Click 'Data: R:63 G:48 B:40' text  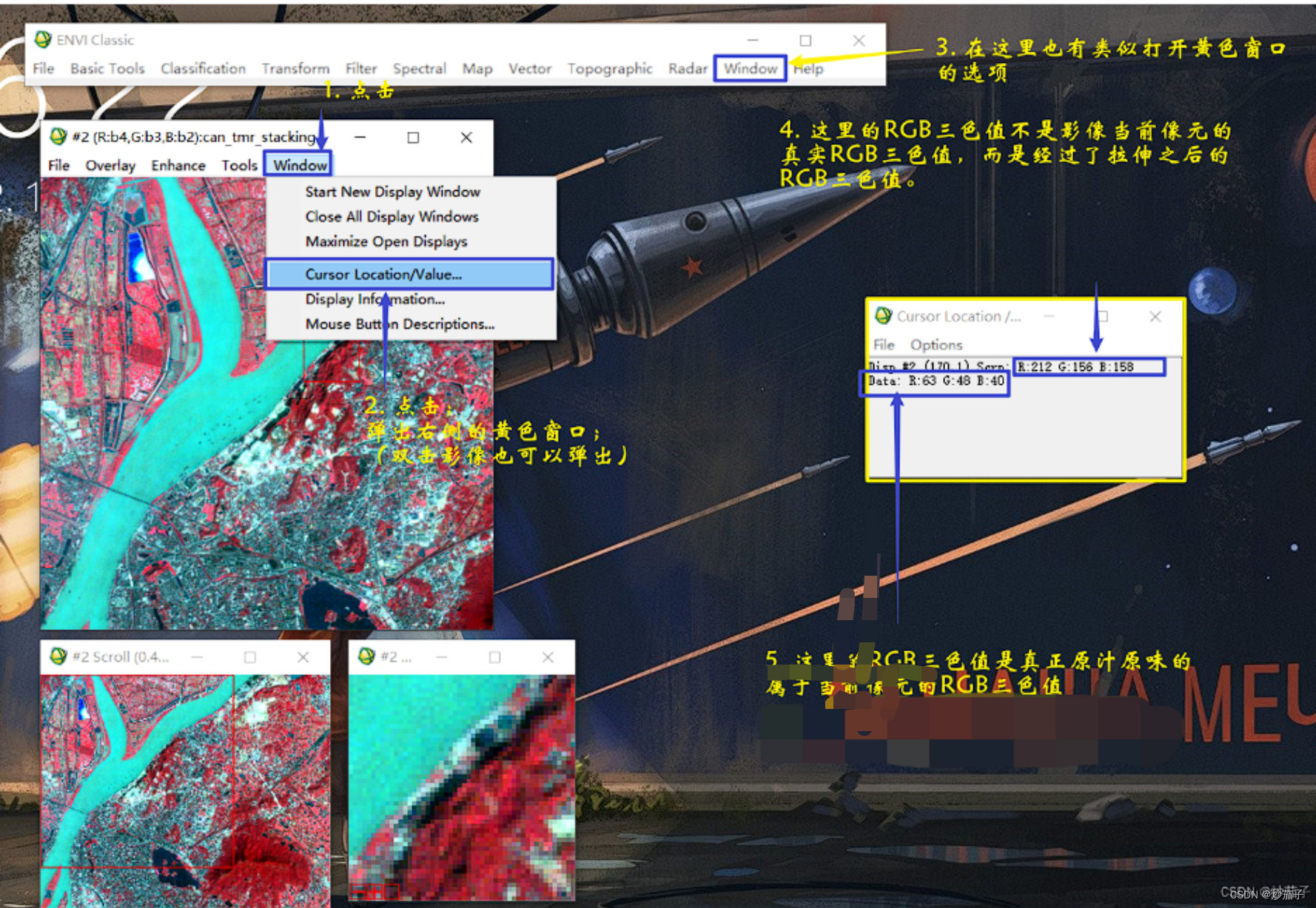pyautogui.click(x=936, y=381)
